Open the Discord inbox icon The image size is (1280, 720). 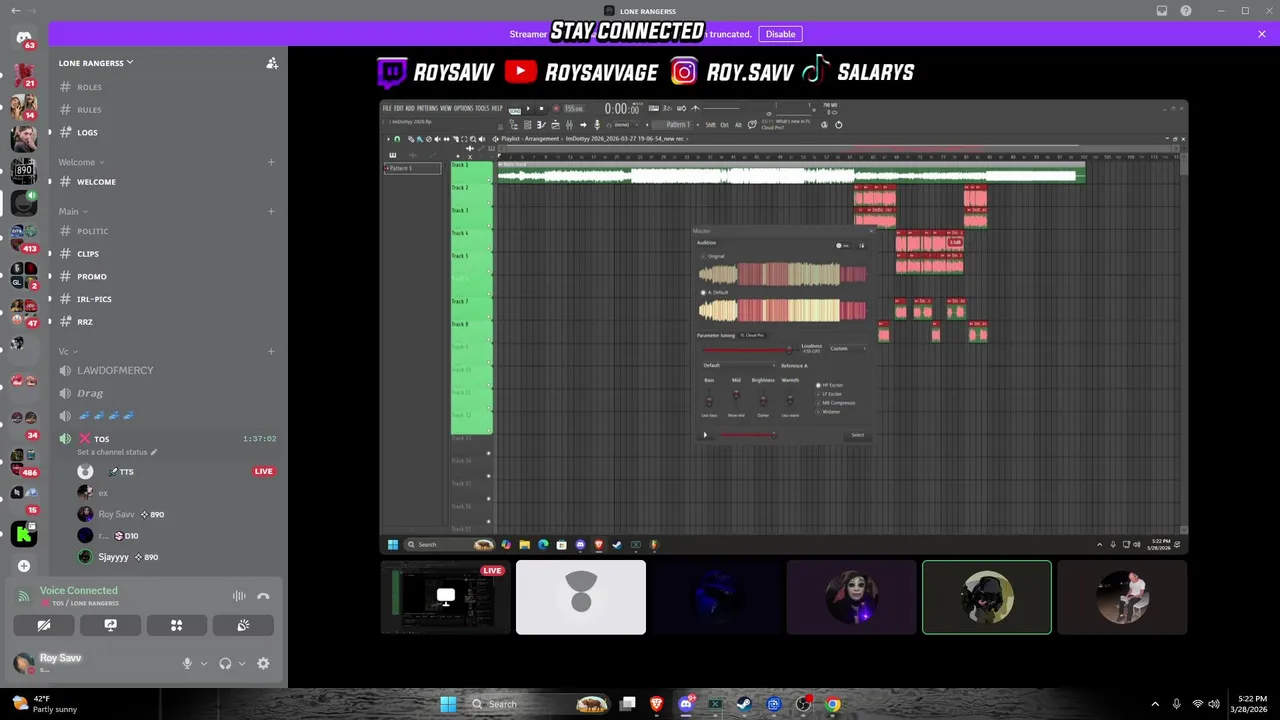click(1162, 11)
